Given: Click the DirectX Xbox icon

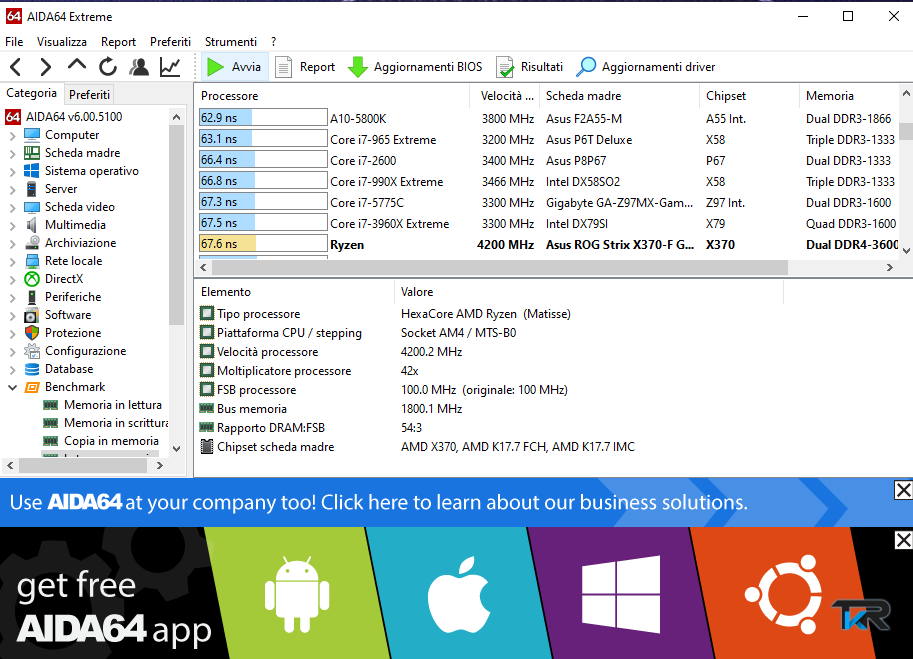Looking at the screenshot, I should tap(31, 279).
